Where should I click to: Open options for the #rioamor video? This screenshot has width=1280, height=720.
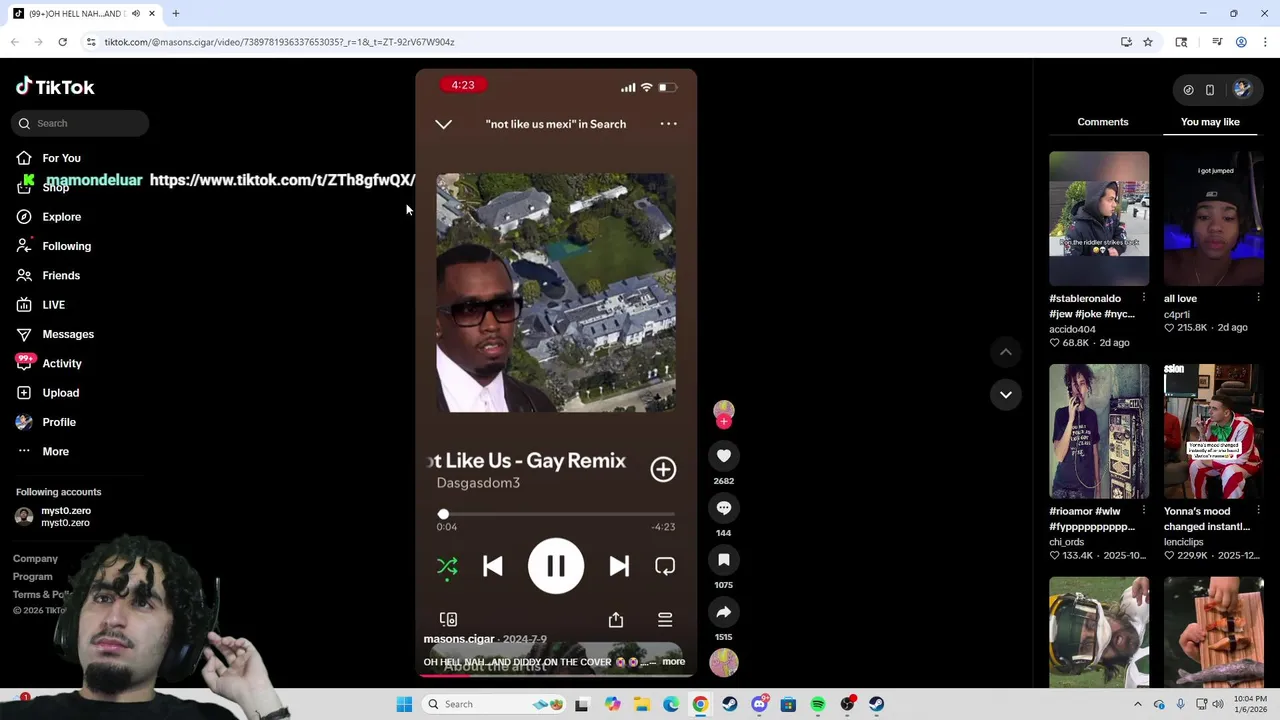click(x=1143, y=511)
